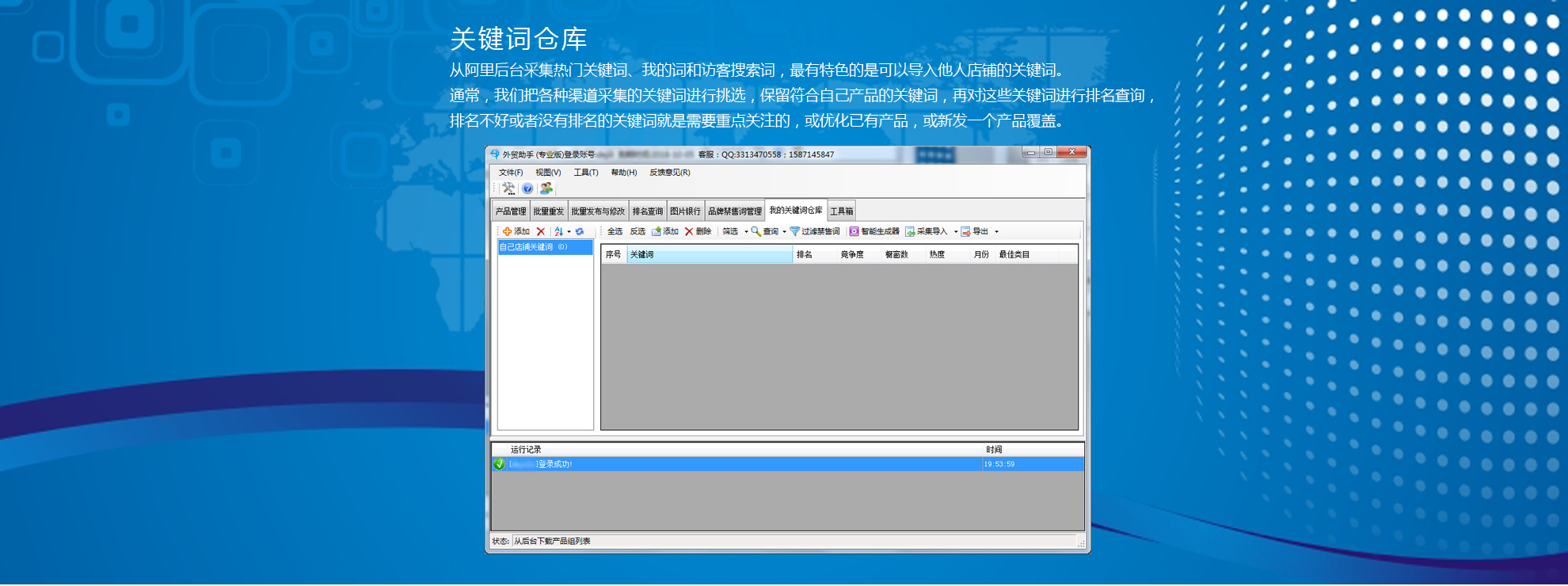
Task: Sort by 竞争度 column header
Action: [859, 255]
